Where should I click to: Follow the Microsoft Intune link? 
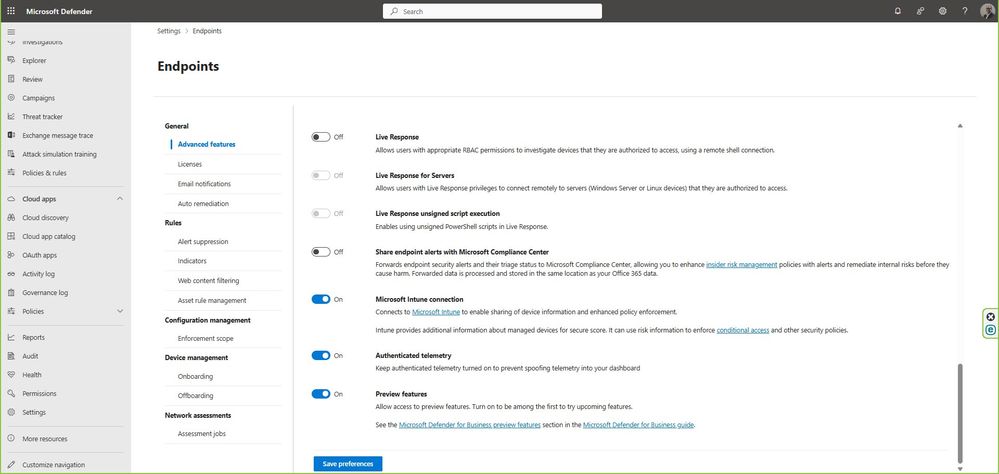pyautogui.click(x=436, y=312)
